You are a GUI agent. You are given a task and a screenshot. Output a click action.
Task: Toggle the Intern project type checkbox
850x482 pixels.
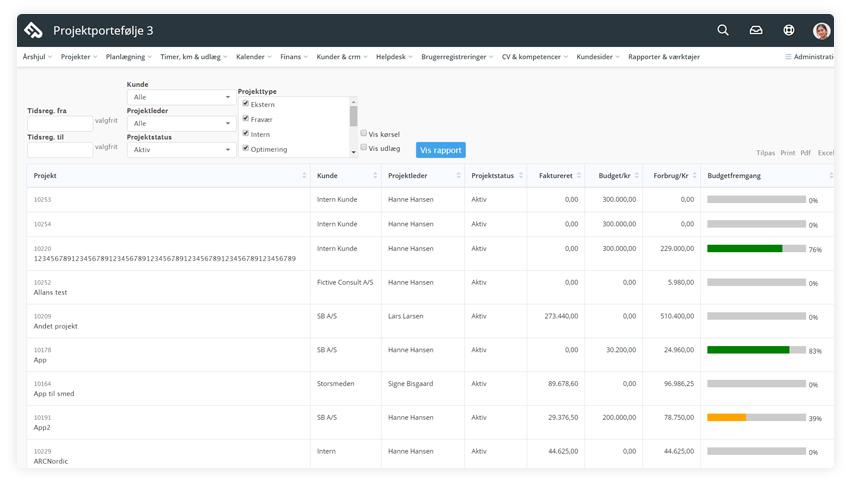tap(246, 133)
